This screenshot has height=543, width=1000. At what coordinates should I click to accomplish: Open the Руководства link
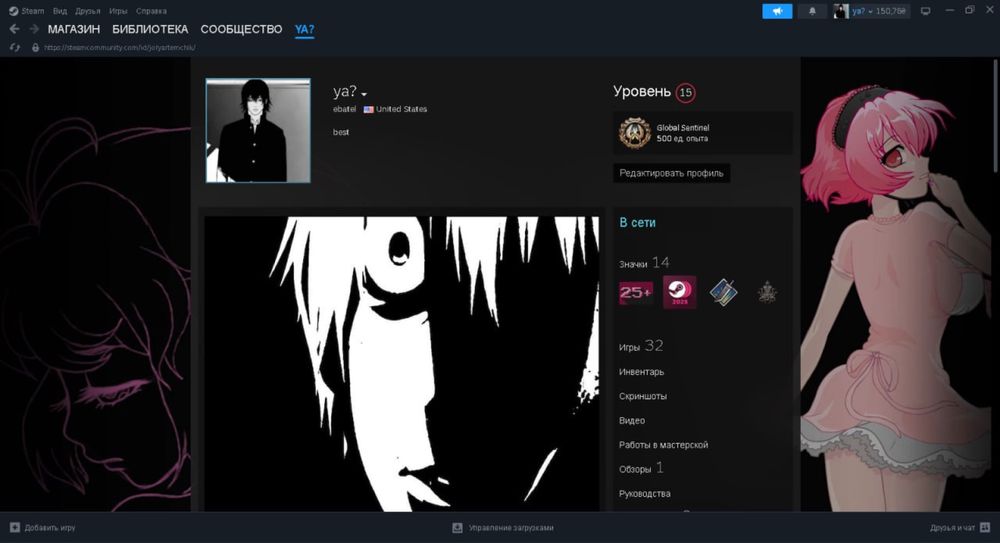(x=645, y=494)
